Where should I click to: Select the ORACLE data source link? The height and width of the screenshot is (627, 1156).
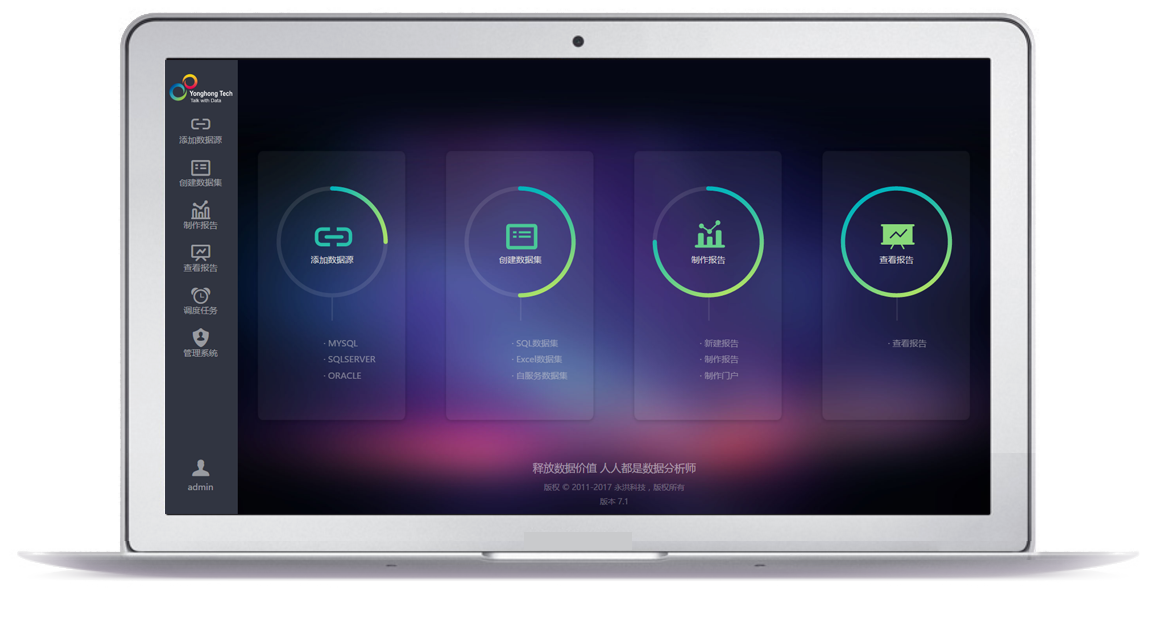coord(342,375)
